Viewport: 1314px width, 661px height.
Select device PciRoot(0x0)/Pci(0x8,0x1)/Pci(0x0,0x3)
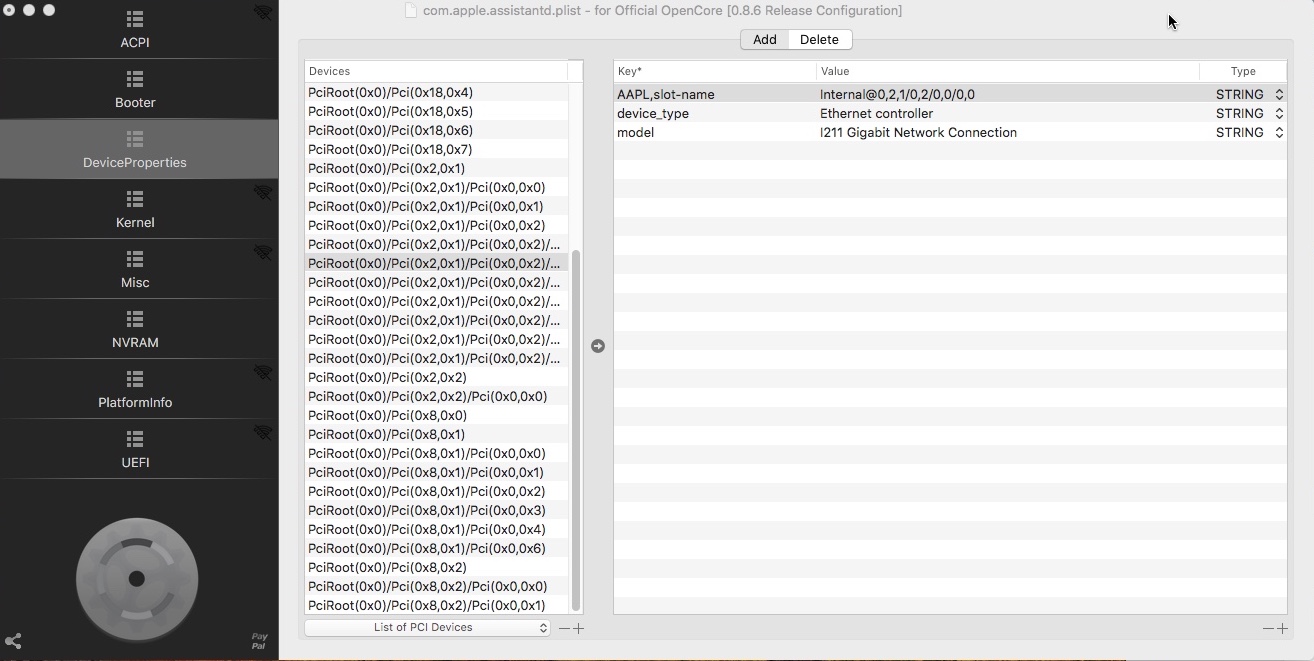tap(436, 510)
